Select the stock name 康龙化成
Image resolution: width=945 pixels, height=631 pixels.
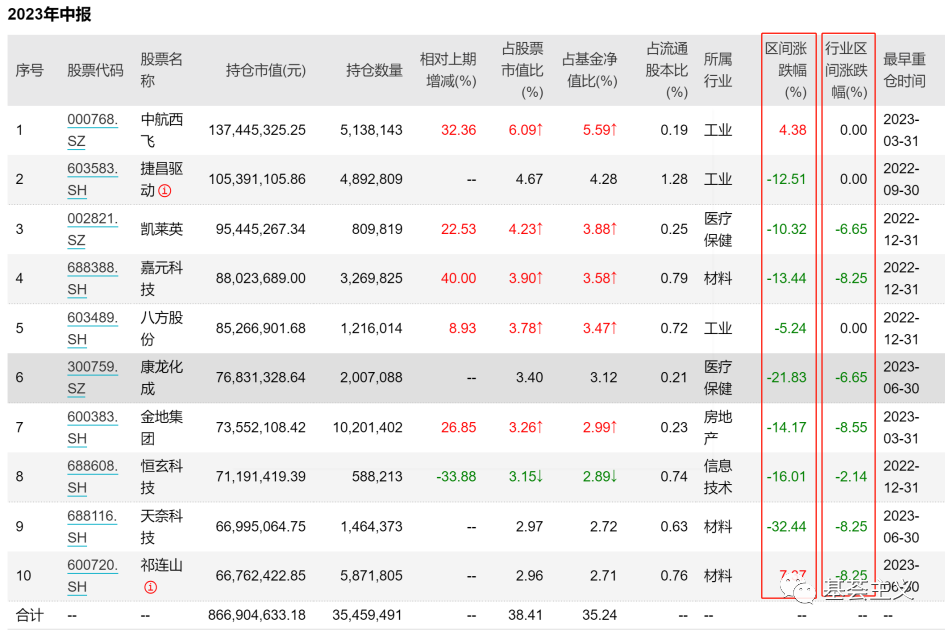pyautogui.click(x=162, y=378)
